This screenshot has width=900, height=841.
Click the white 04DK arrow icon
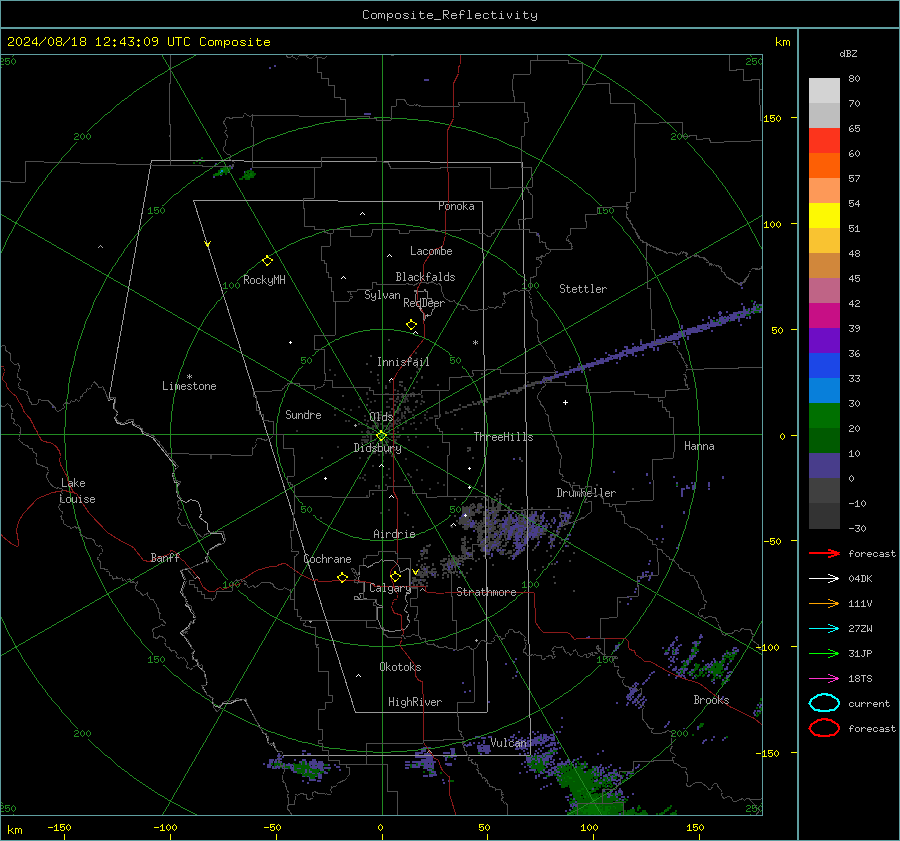824,578
